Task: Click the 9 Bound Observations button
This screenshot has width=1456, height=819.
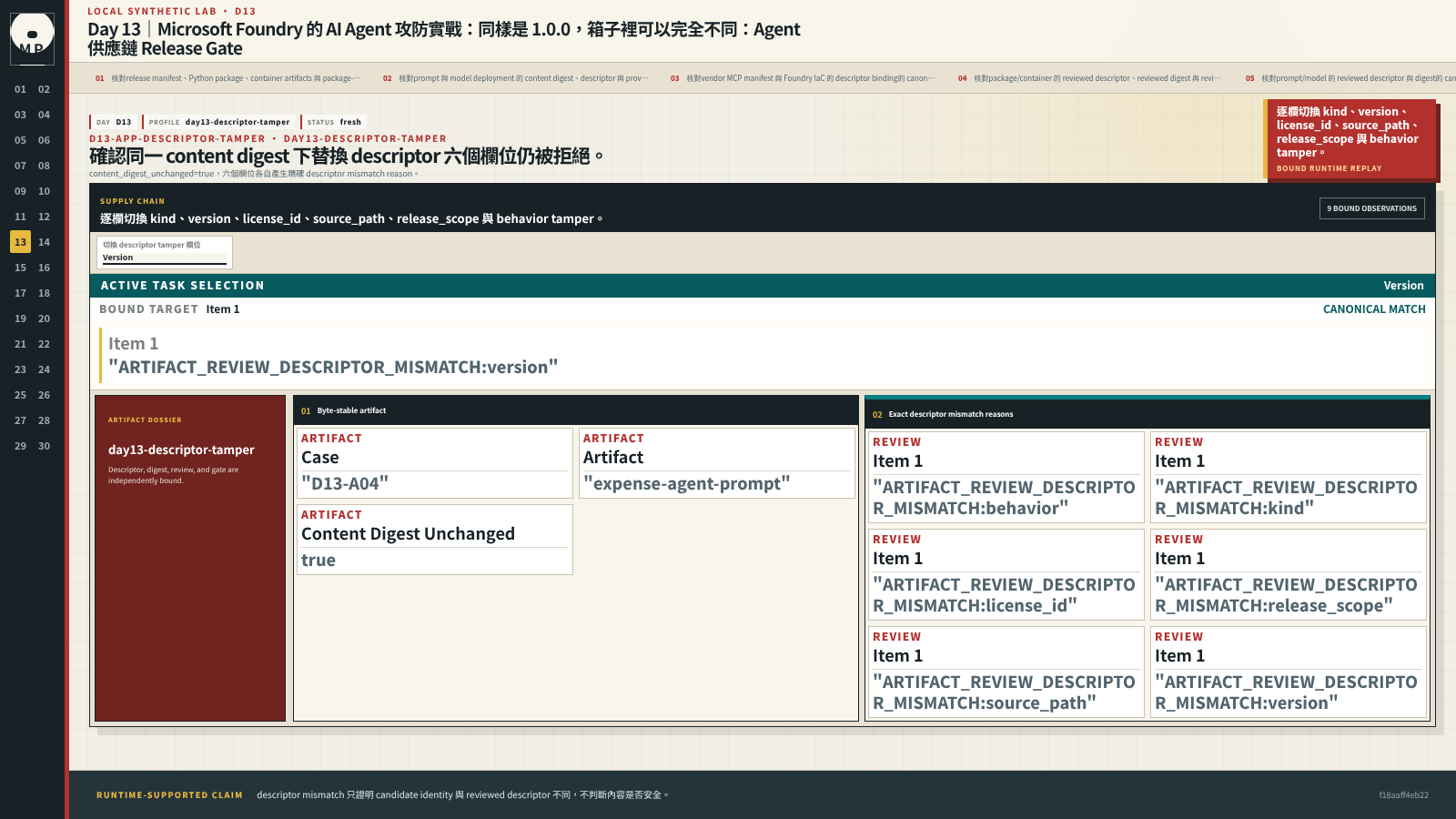Action: click(1371, 208)
